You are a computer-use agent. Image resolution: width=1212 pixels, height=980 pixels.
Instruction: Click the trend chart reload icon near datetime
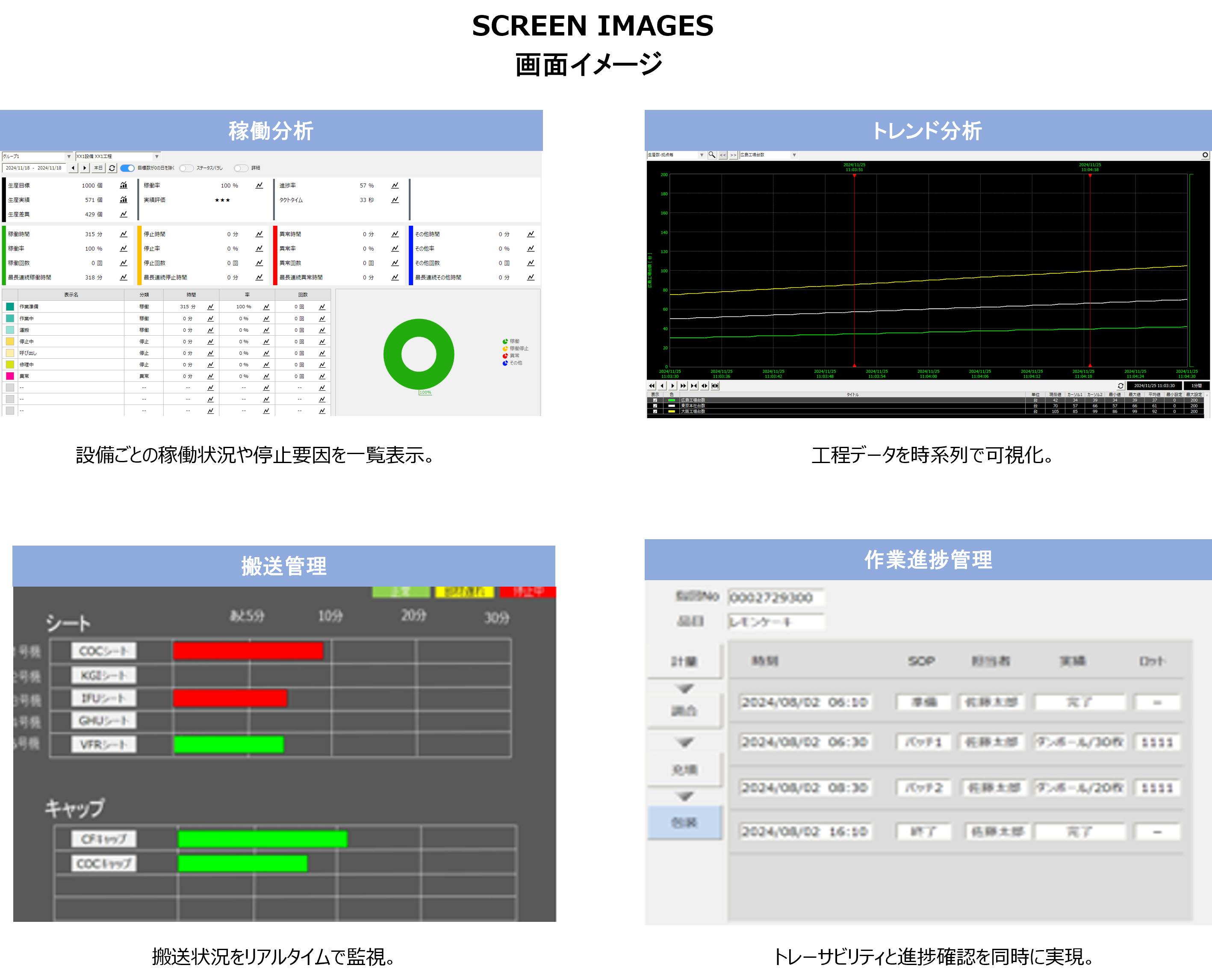point(1121,386)
